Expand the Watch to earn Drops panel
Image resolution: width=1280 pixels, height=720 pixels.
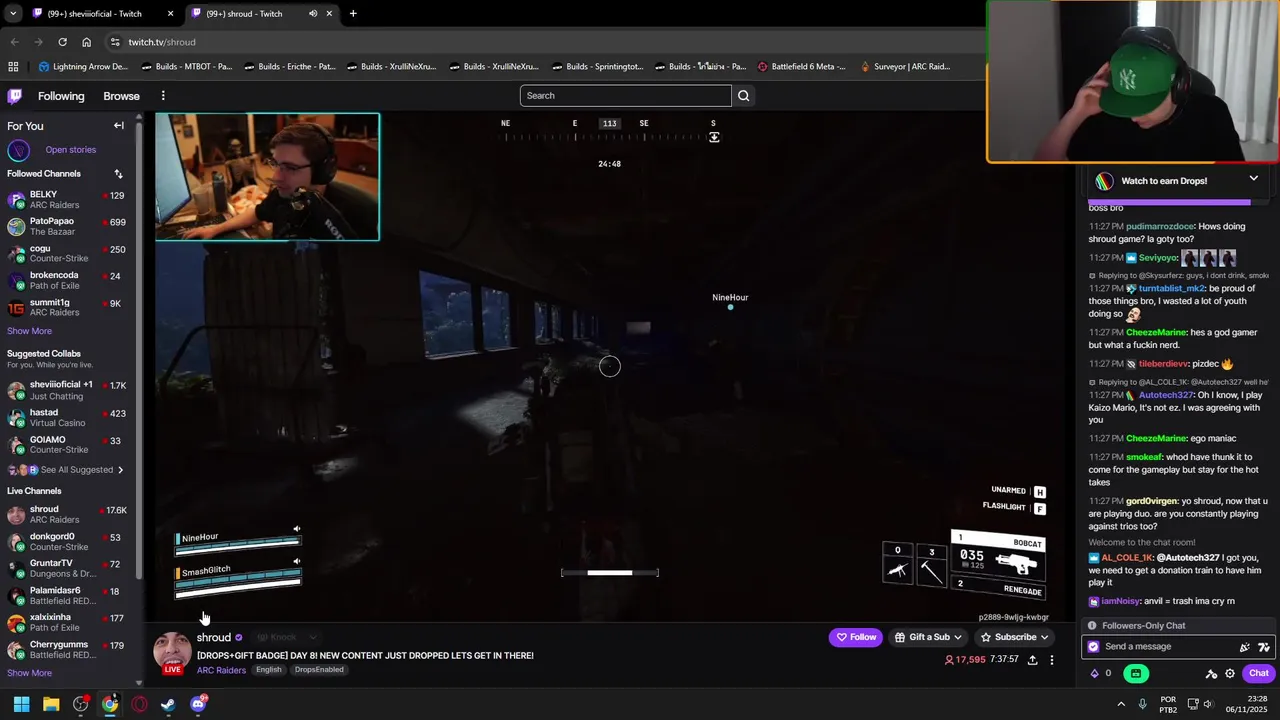tap(1253, 178)
